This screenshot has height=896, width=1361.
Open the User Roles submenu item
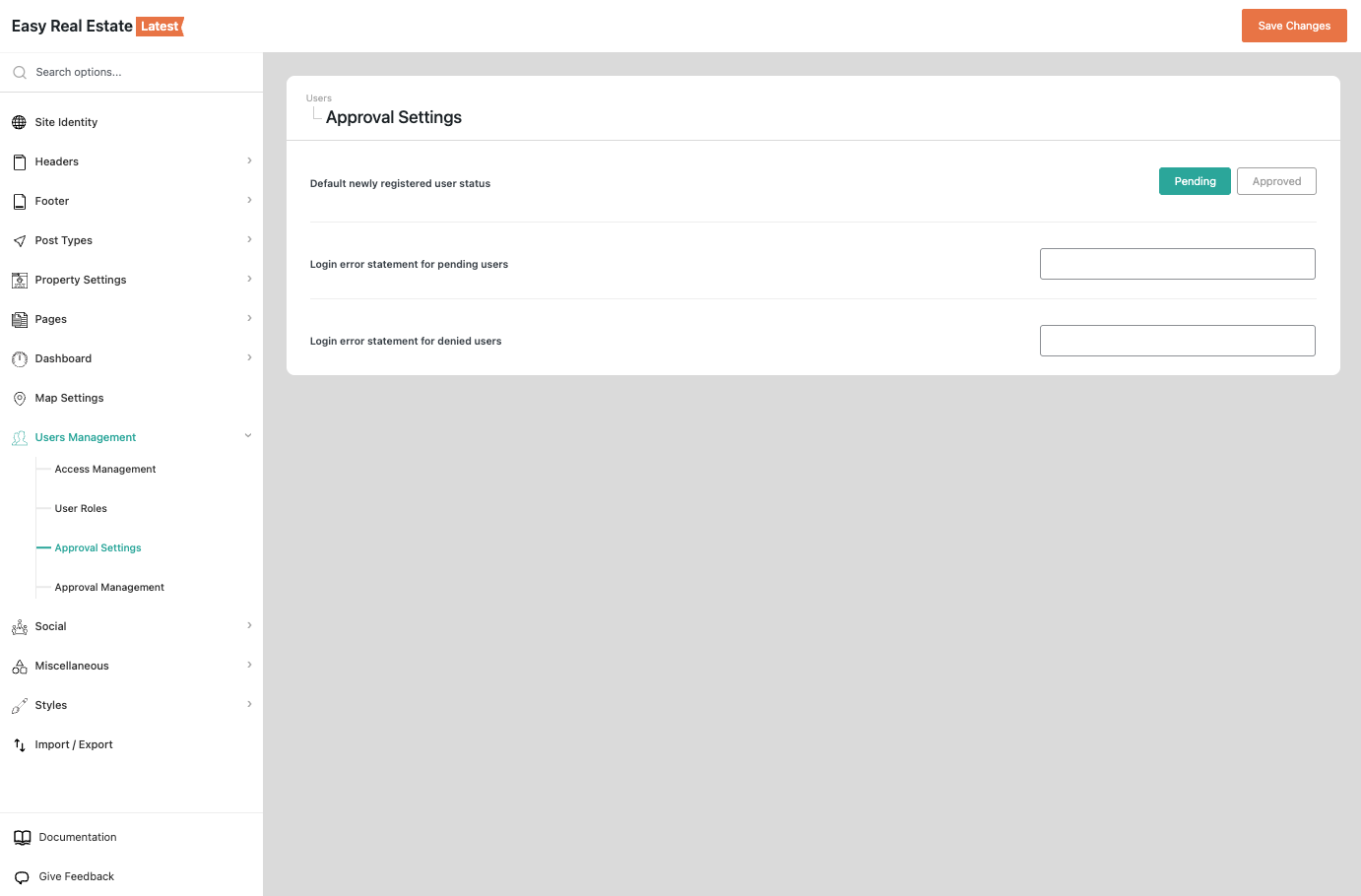point(81,508)
